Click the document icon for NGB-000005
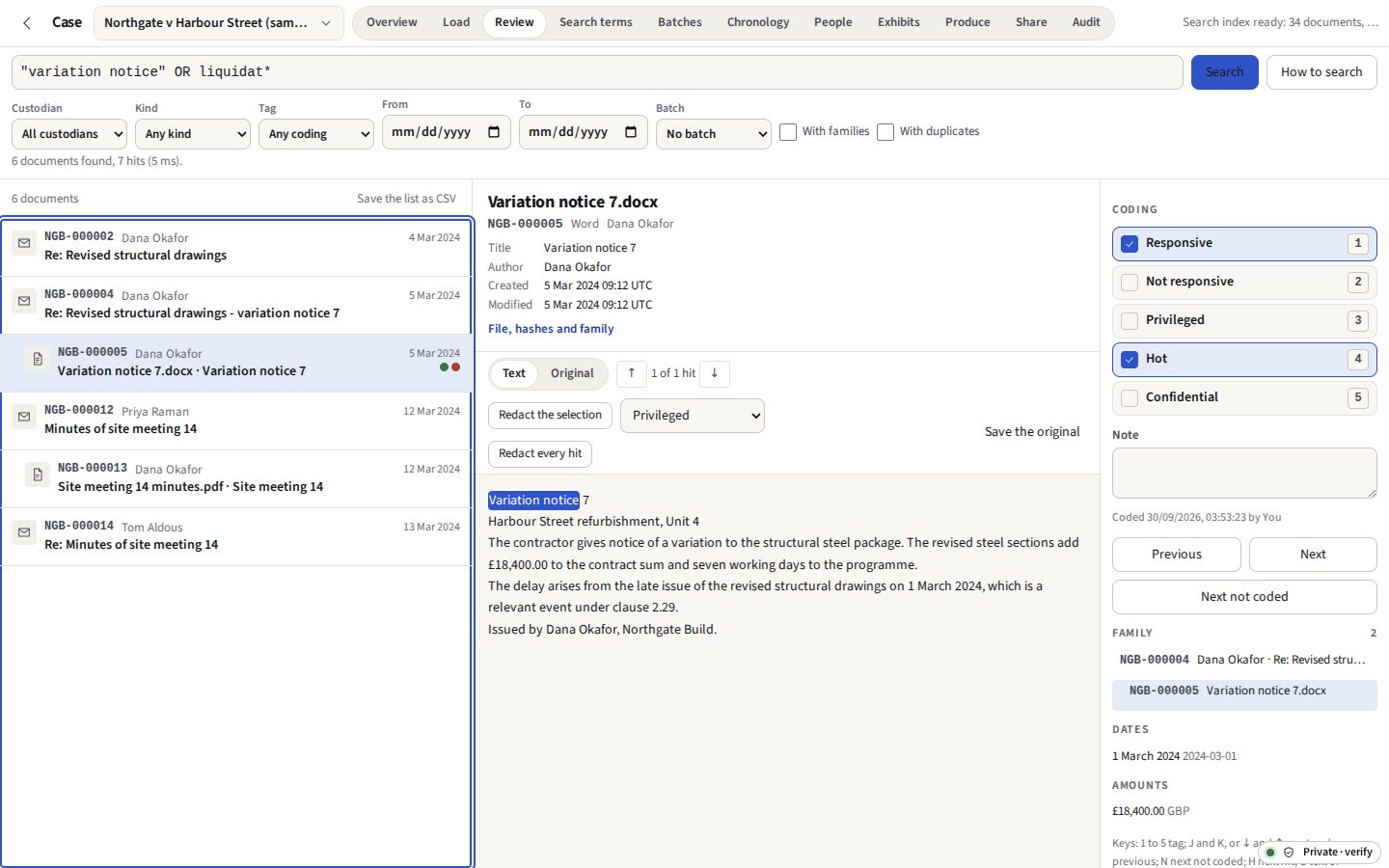This screenshot has height=868, width=1389. pos(38,359)
